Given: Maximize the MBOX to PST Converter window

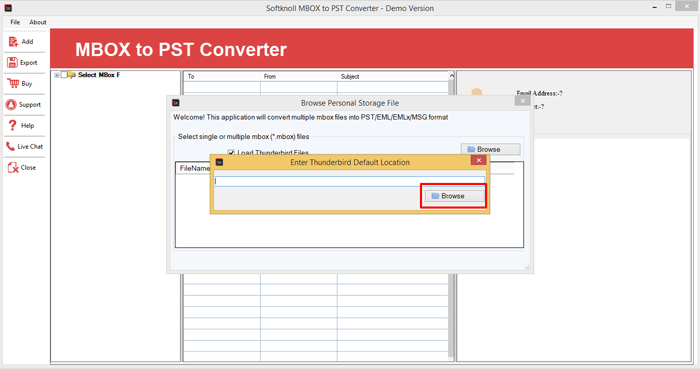Looking at the screenshot, I should coord(668,6).
